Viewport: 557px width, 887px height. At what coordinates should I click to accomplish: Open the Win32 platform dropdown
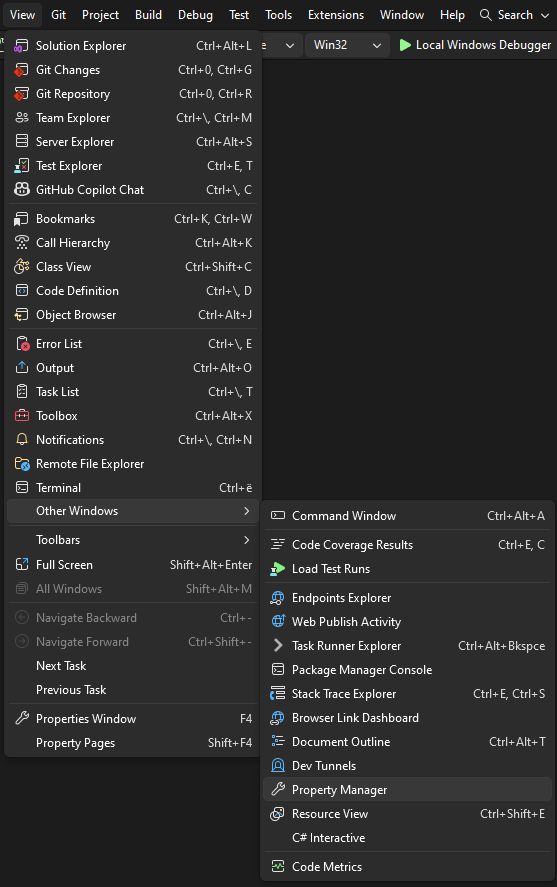coord(347,45)
